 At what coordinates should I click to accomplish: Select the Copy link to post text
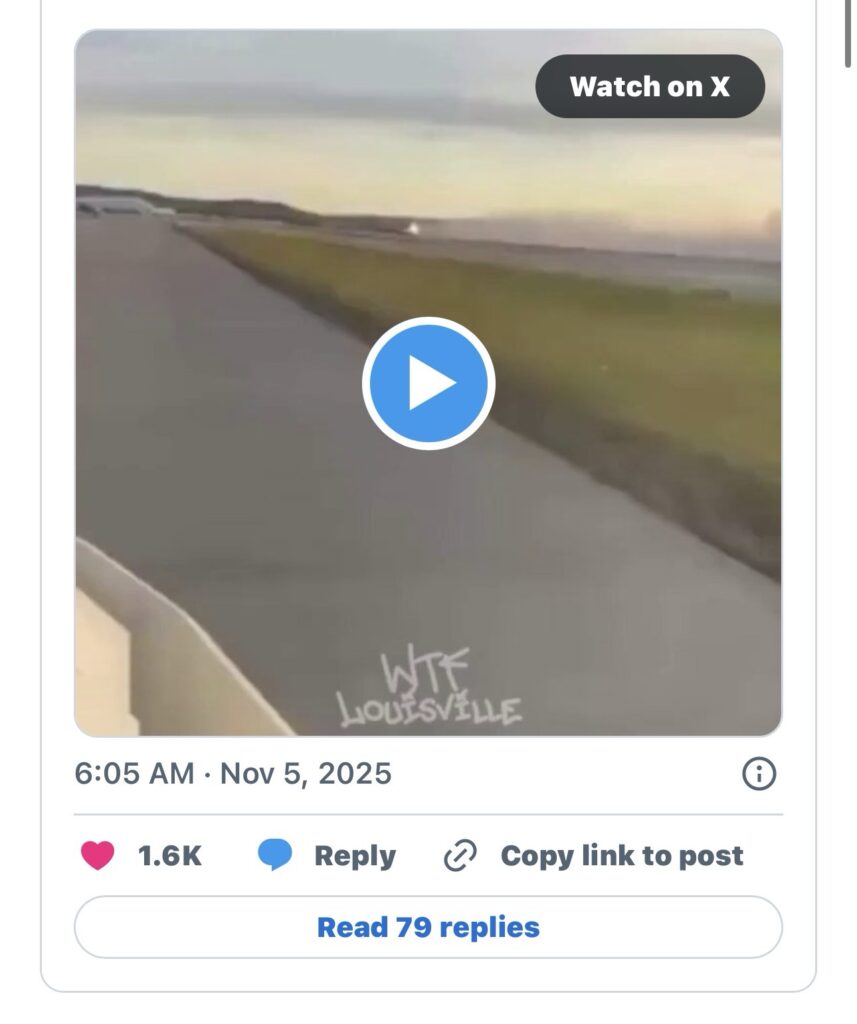pos(622,856)
